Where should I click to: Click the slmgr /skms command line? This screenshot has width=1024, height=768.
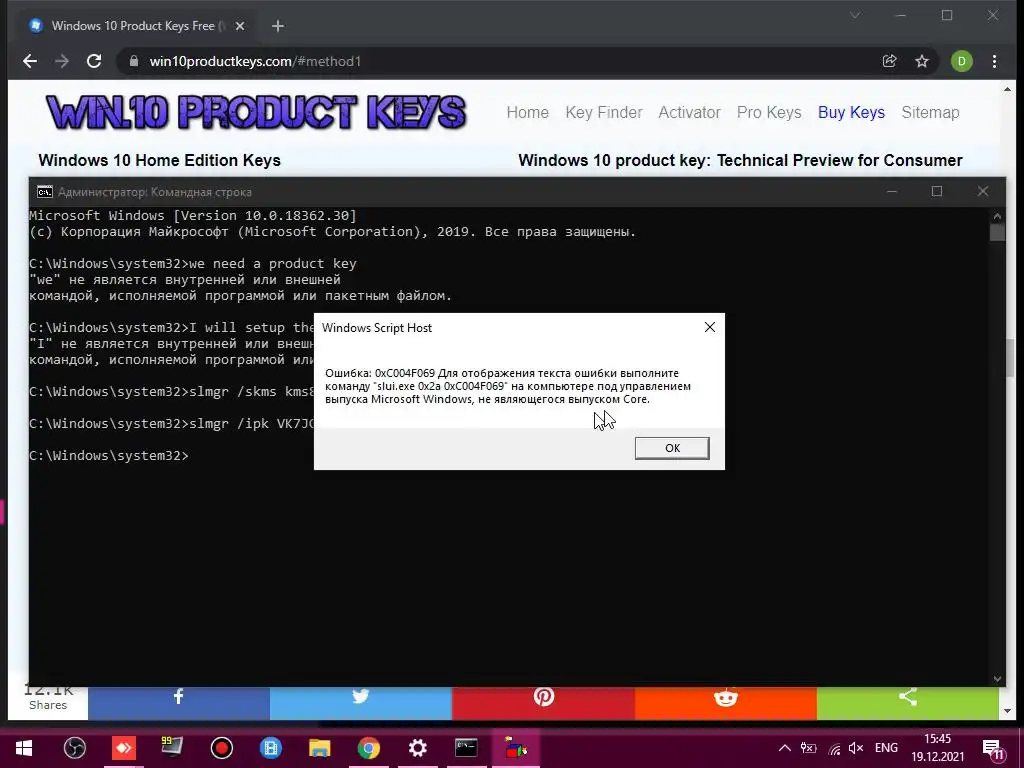[172, 392]
